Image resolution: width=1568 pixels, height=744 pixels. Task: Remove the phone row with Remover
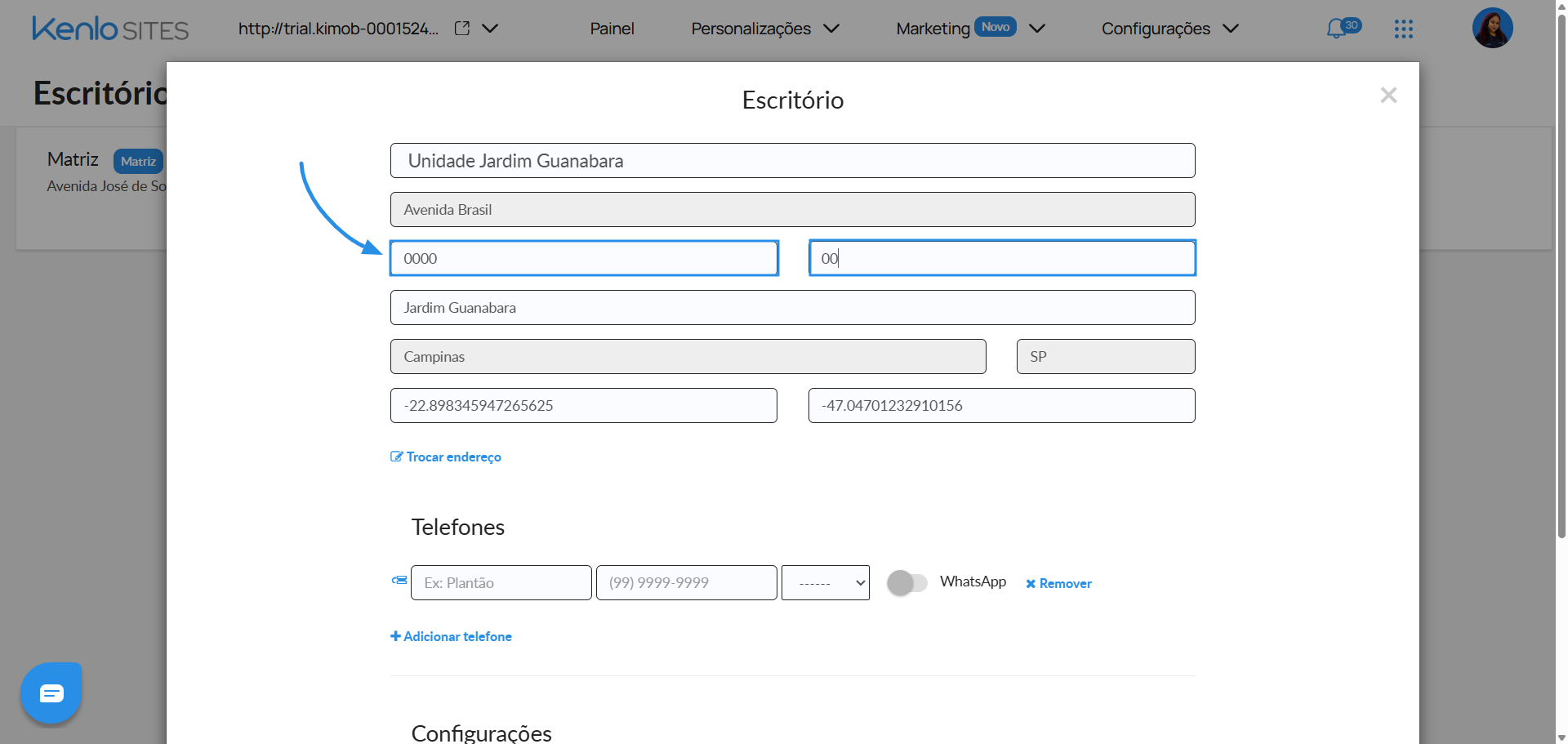tap(1058, 583)
